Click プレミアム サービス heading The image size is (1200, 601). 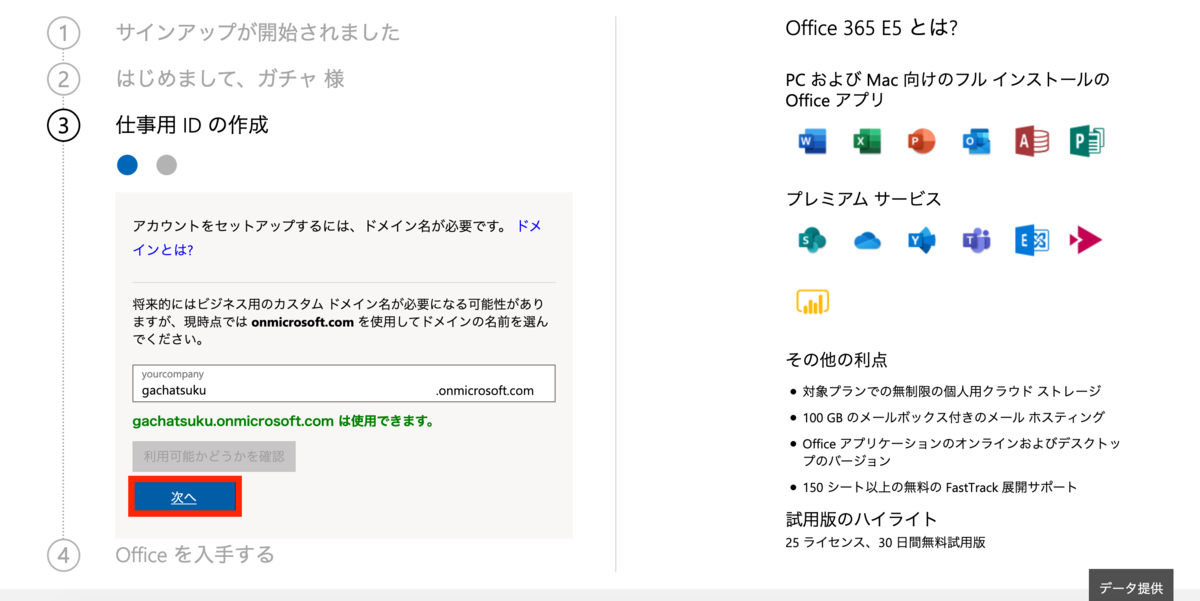click(x=864, y=199)
